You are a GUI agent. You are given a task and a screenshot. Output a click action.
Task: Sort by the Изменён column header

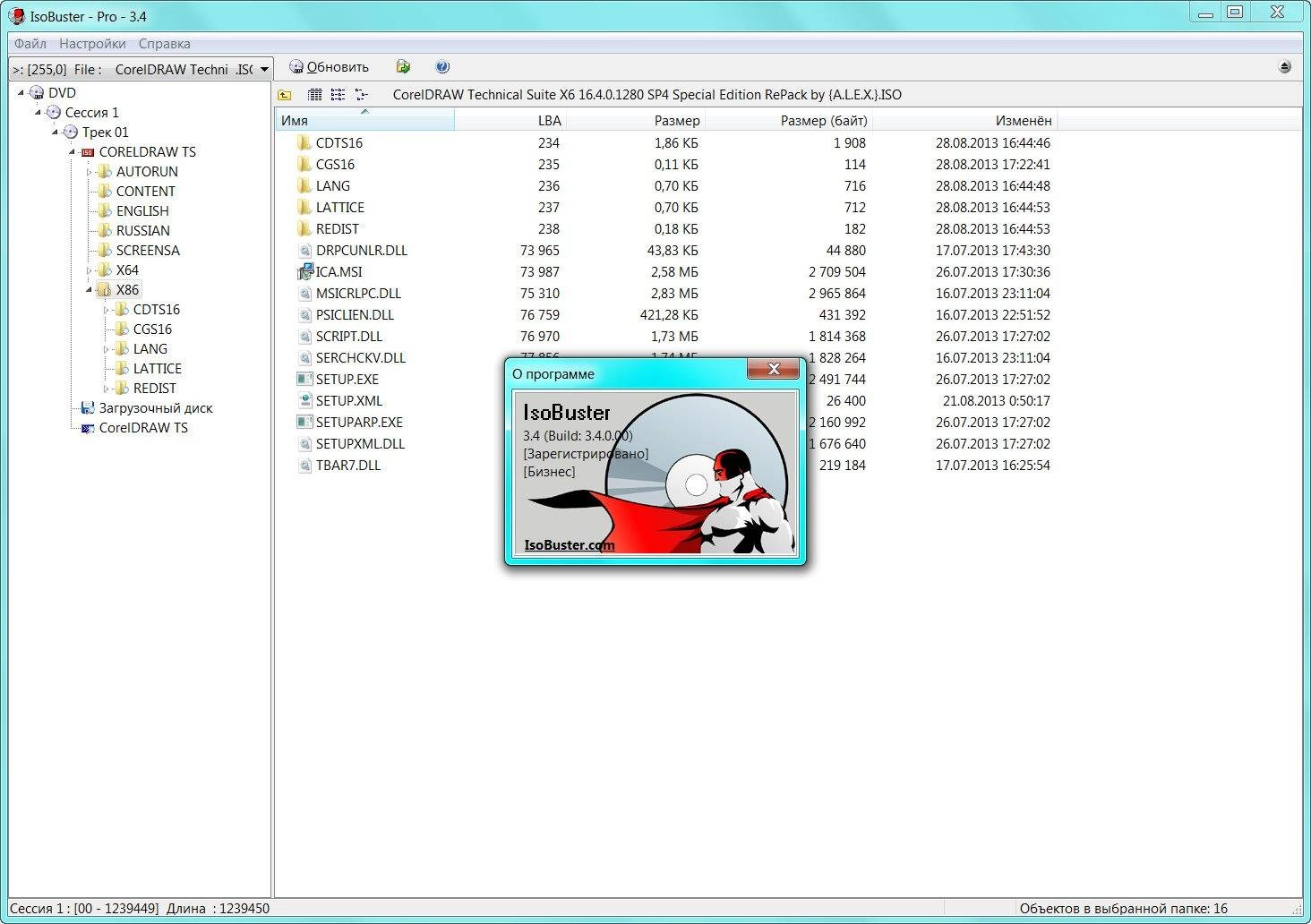coord(964,120)
